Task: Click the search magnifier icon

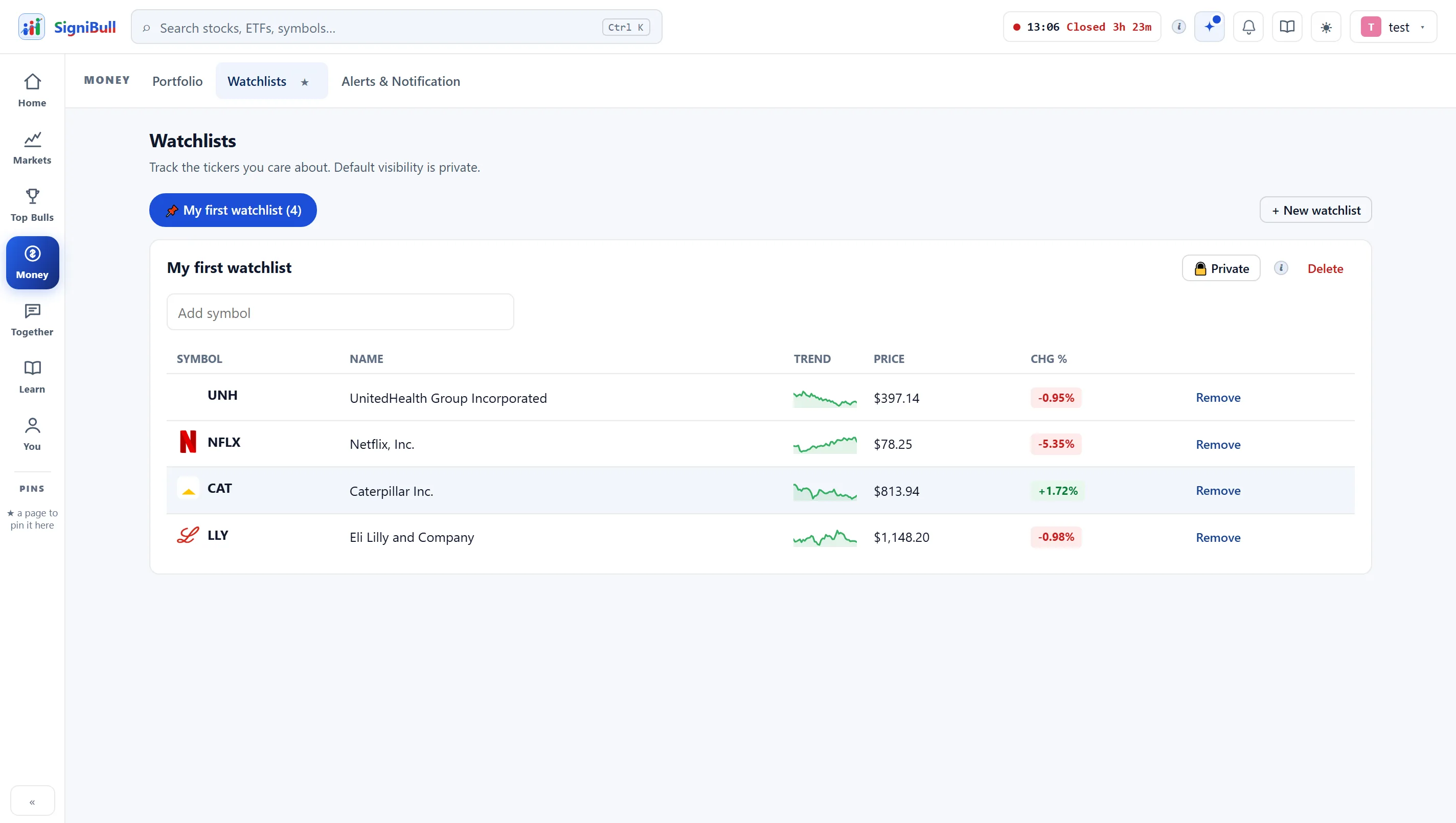Action: 146,28
